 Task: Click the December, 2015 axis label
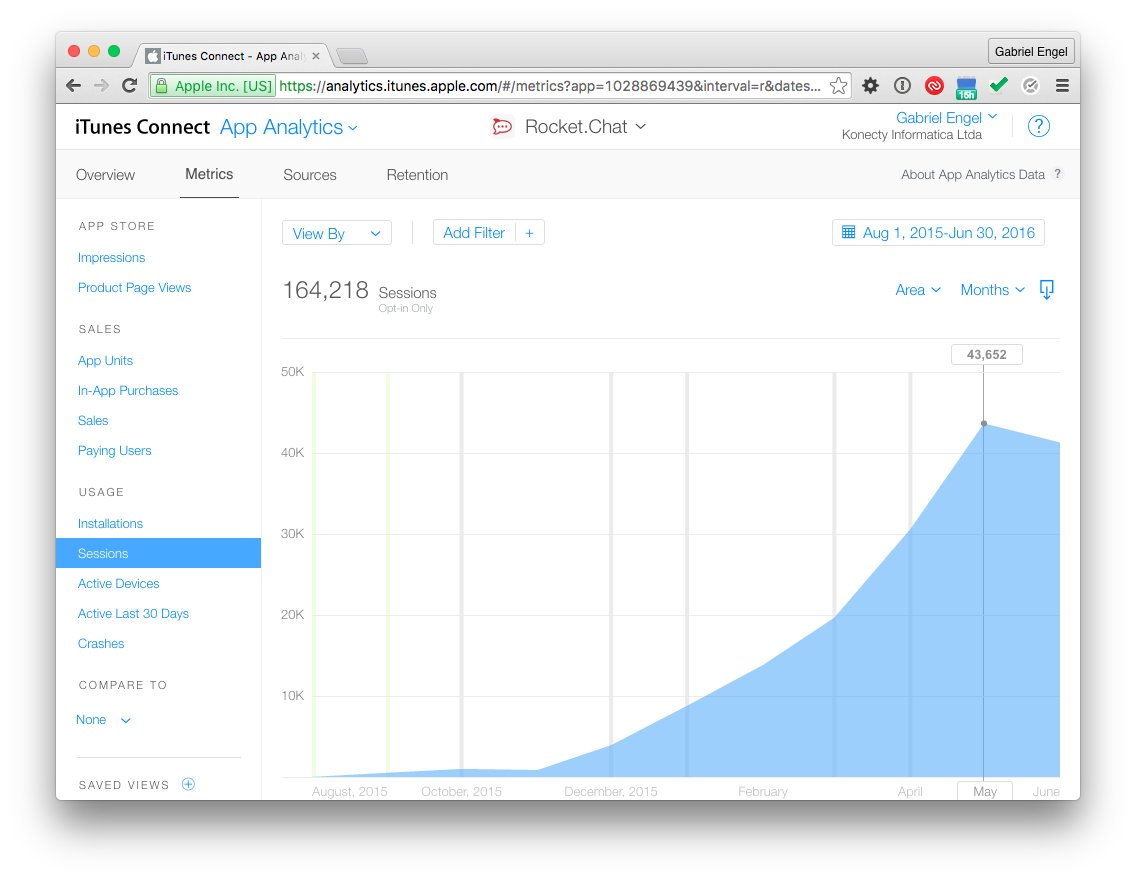pyautogui.click(x=611, y=791)
